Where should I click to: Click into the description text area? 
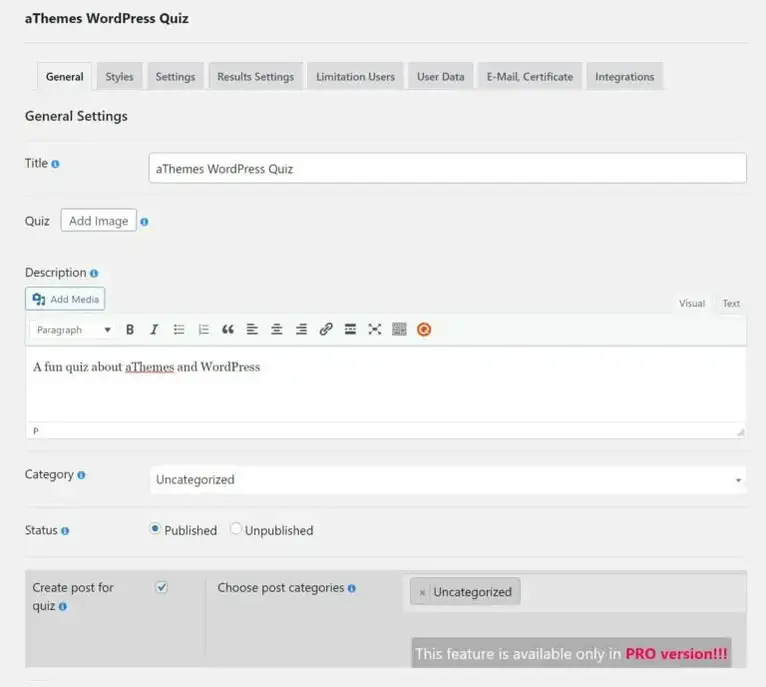[x=386, y=385]
